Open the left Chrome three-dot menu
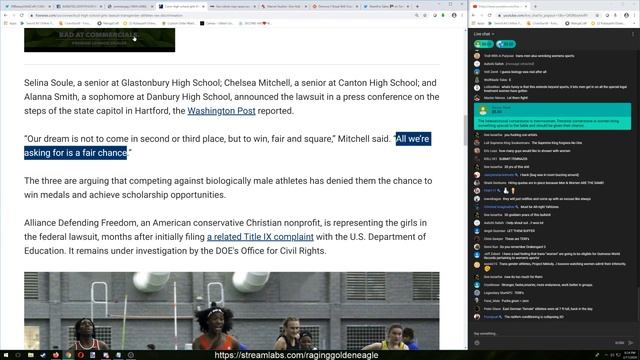 tap(462, 15)
